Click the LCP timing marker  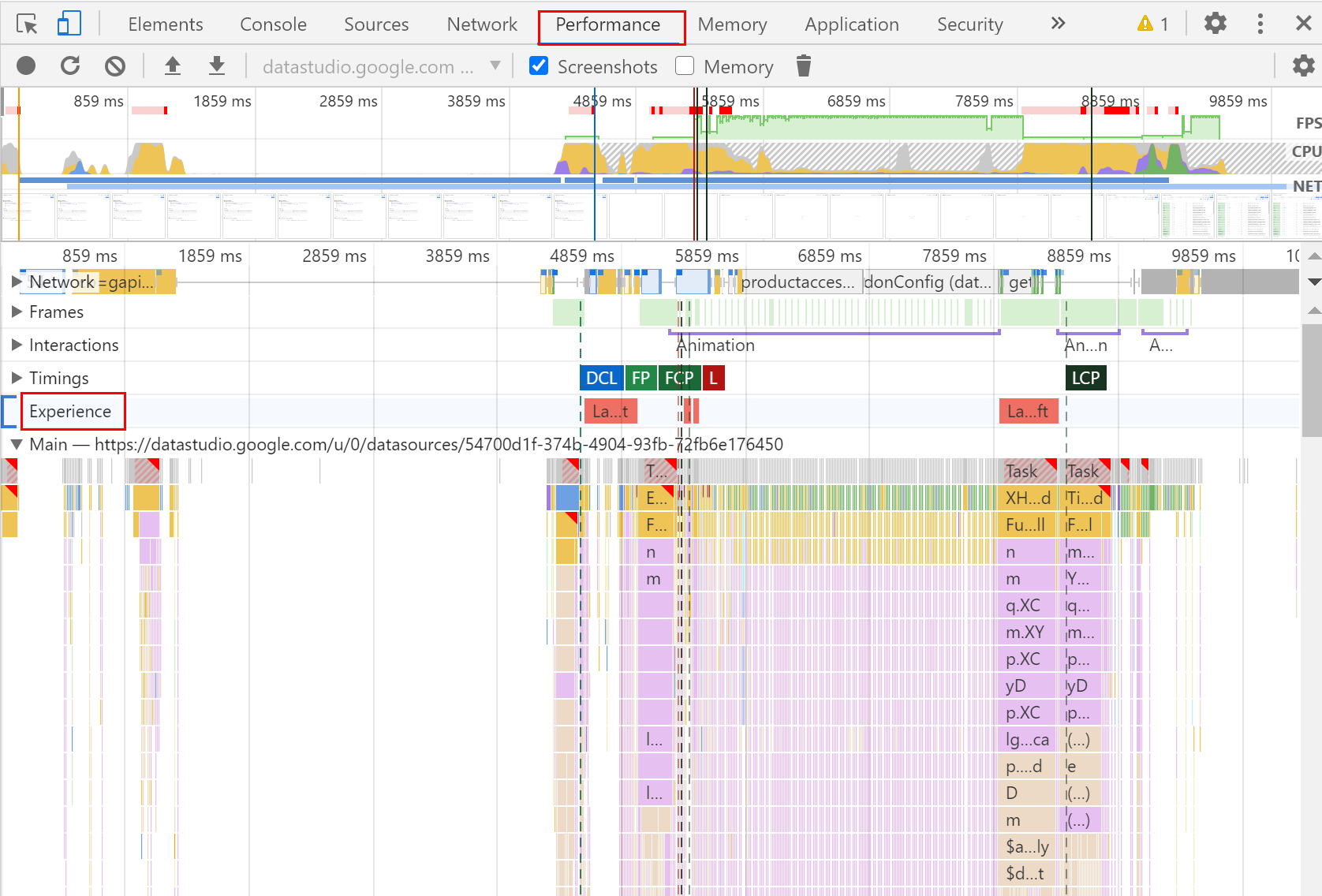[x=1085, y=378]
